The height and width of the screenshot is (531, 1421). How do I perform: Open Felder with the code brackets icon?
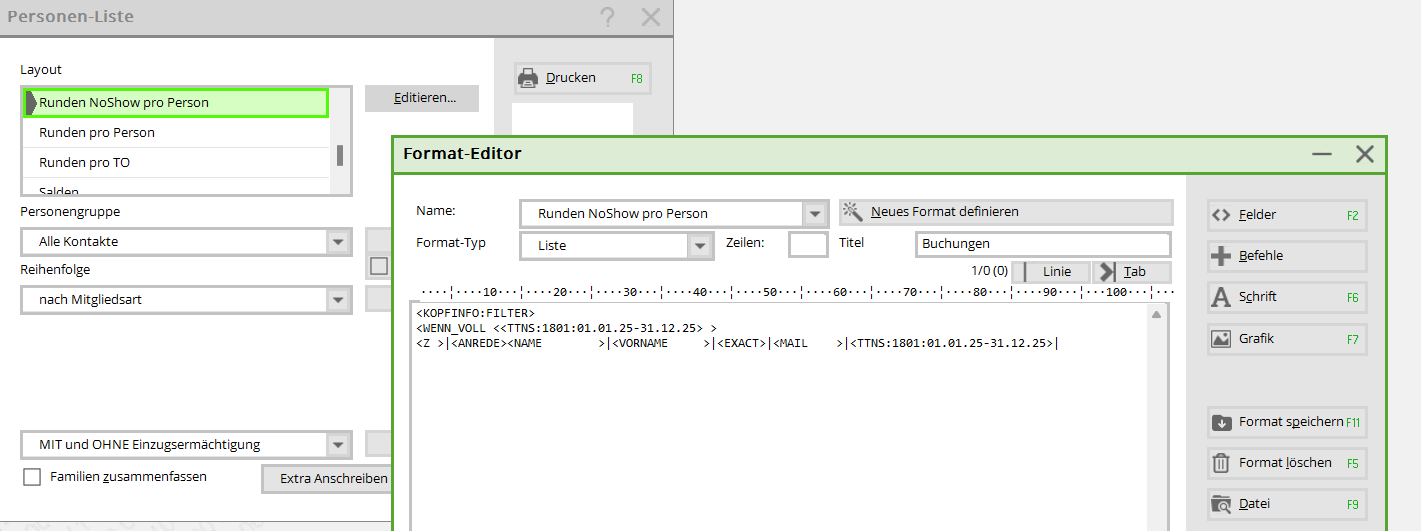[x=1221, y=215]
